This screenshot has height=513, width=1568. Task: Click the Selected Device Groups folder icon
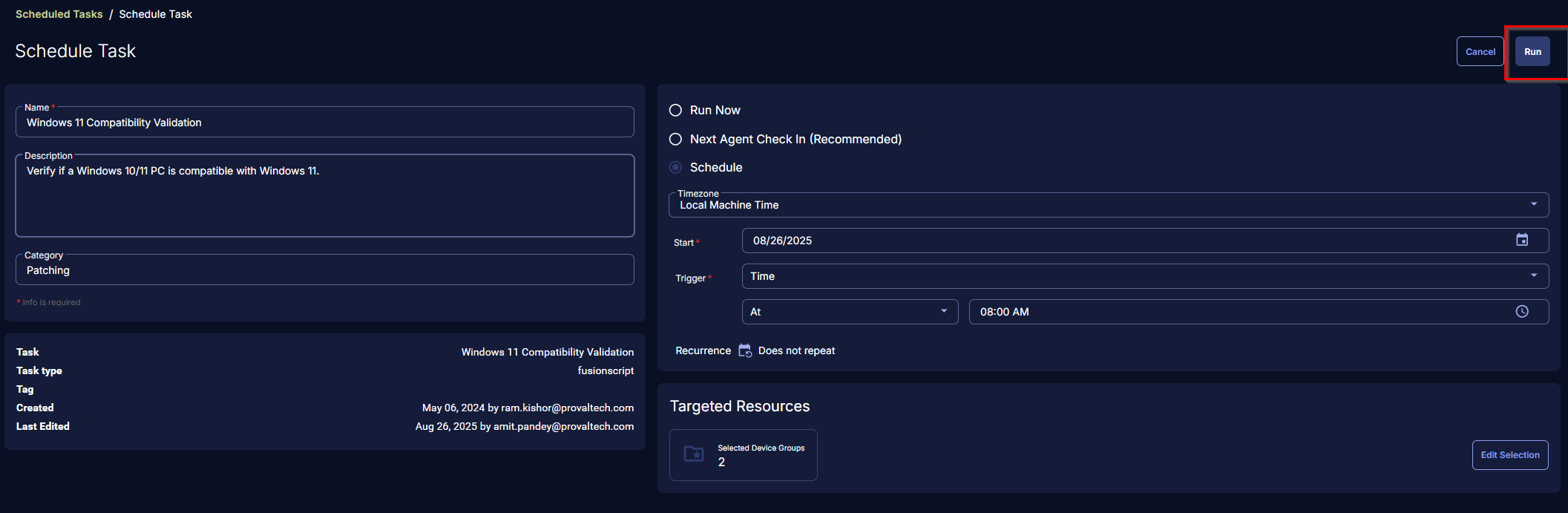(x=694, y=454)
